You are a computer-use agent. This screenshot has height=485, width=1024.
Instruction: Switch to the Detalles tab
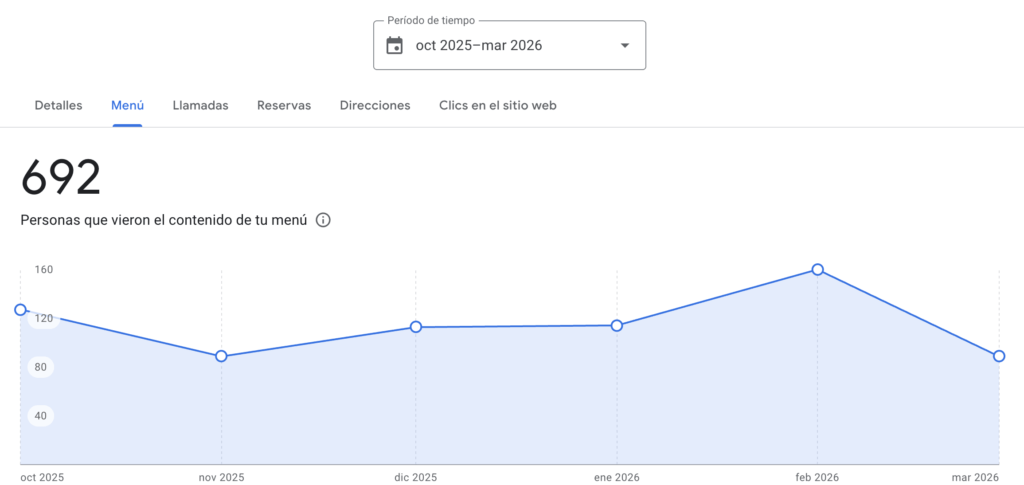click(58, 105)
